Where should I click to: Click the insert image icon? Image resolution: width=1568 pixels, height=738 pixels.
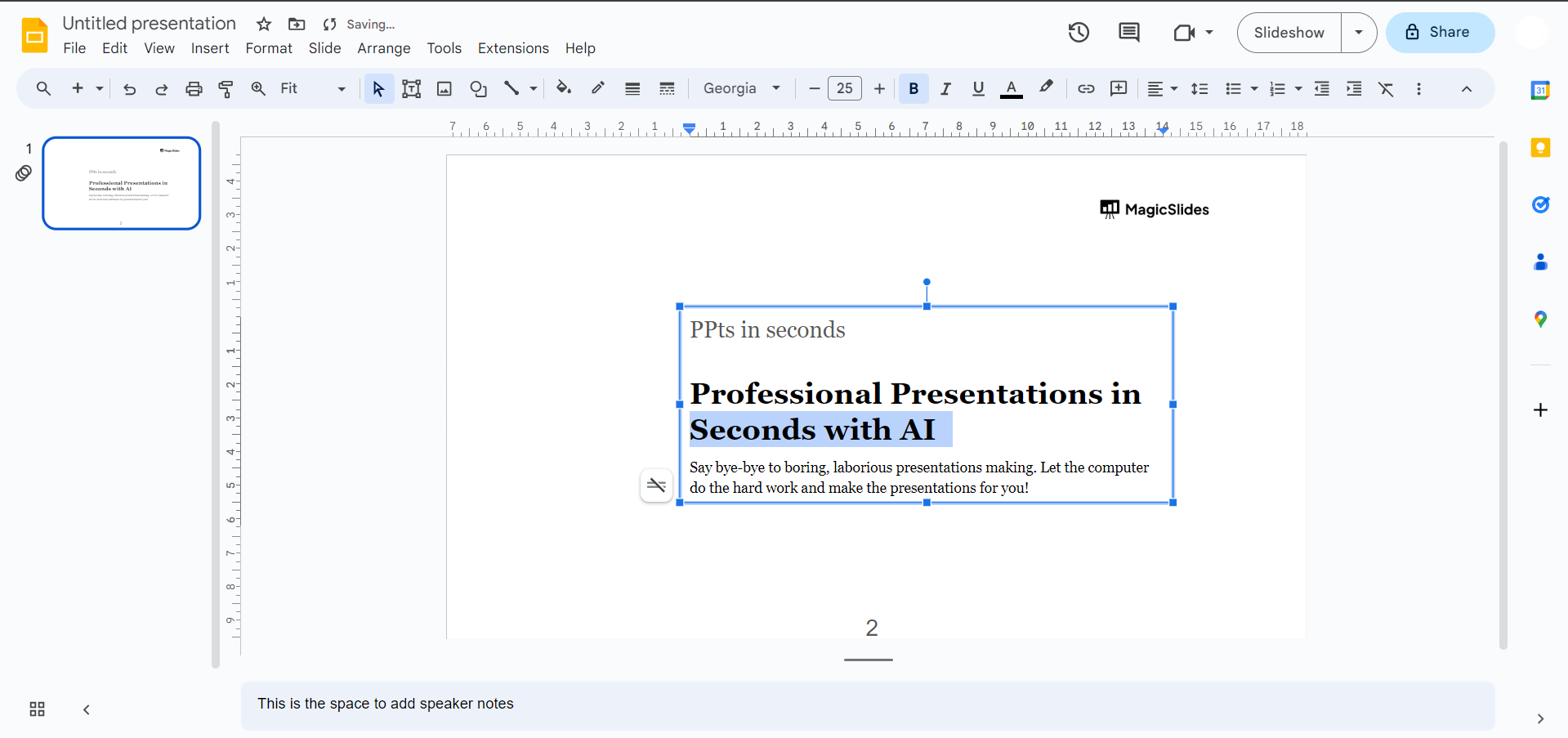tap(444, 89)
